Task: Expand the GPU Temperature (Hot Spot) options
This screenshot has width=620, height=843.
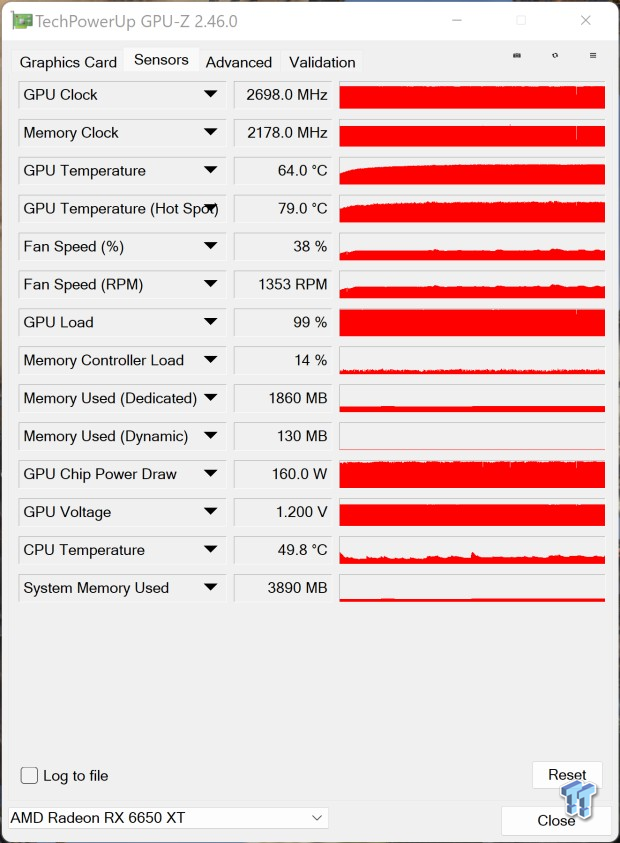Action: pos(209,209)
